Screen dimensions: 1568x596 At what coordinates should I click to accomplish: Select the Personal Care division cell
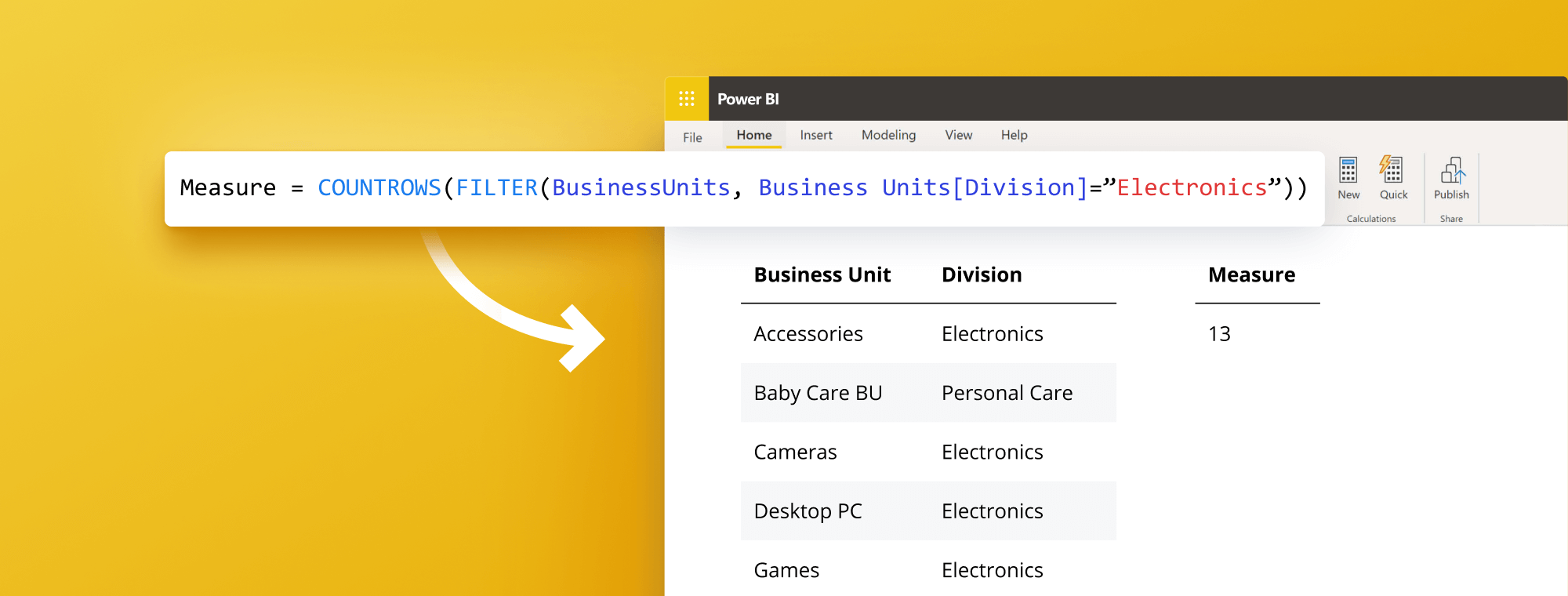[1007, 393]
